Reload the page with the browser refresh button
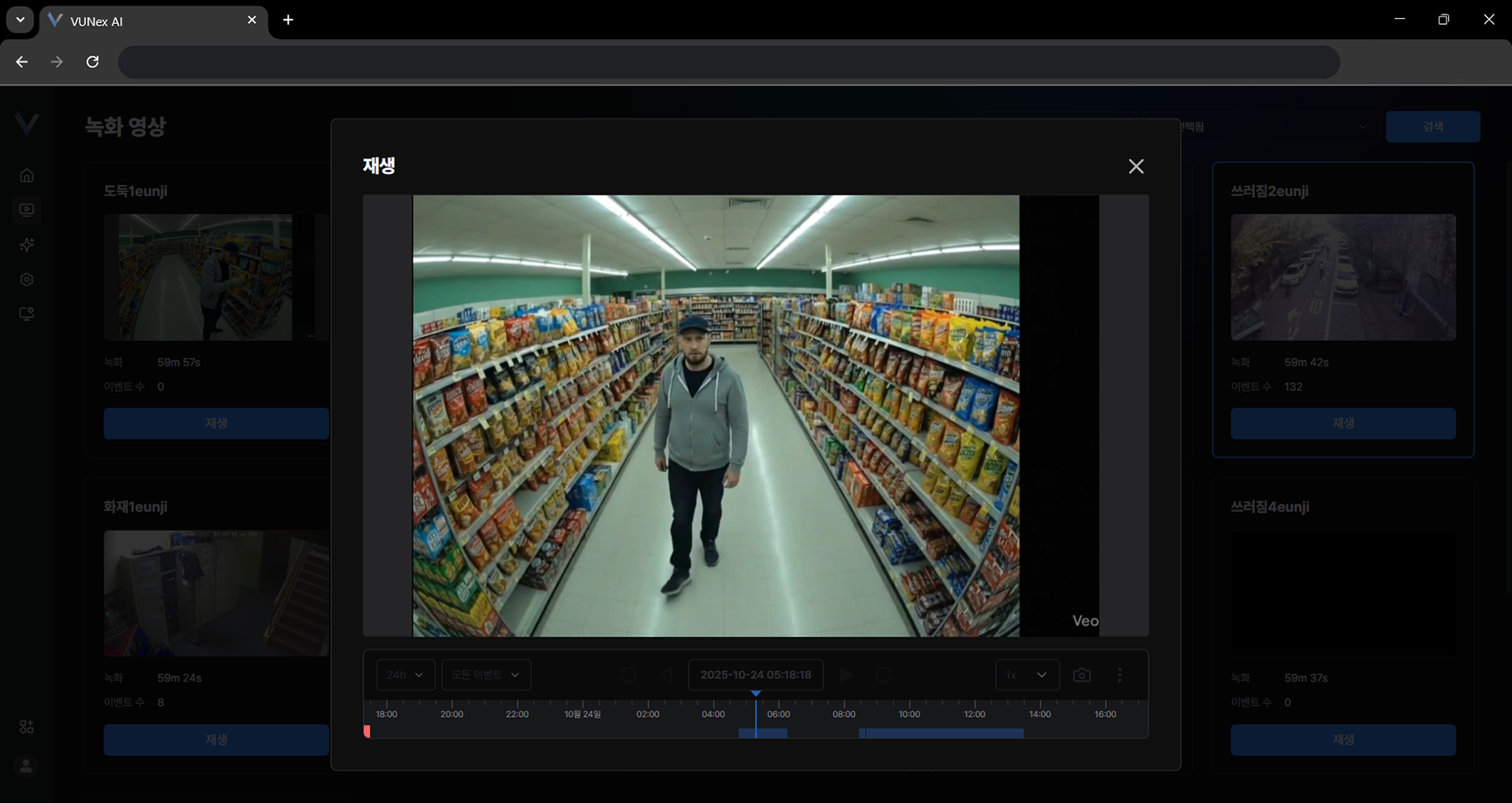The height and width of the screenshot is (803, 1512). tap(92, 61)
